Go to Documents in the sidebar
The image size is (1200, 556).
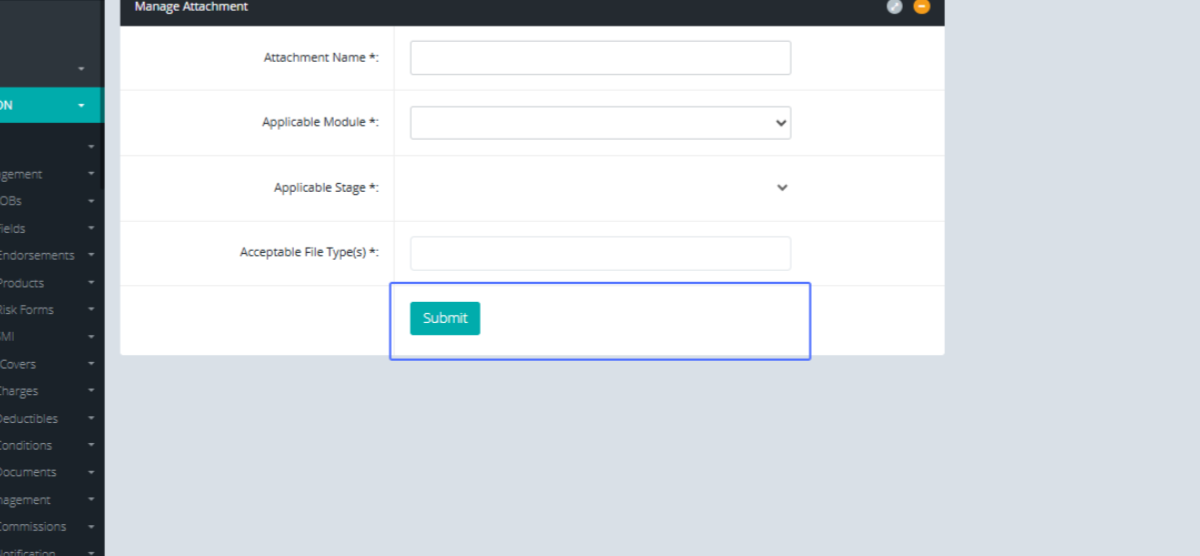pos(28,472)
